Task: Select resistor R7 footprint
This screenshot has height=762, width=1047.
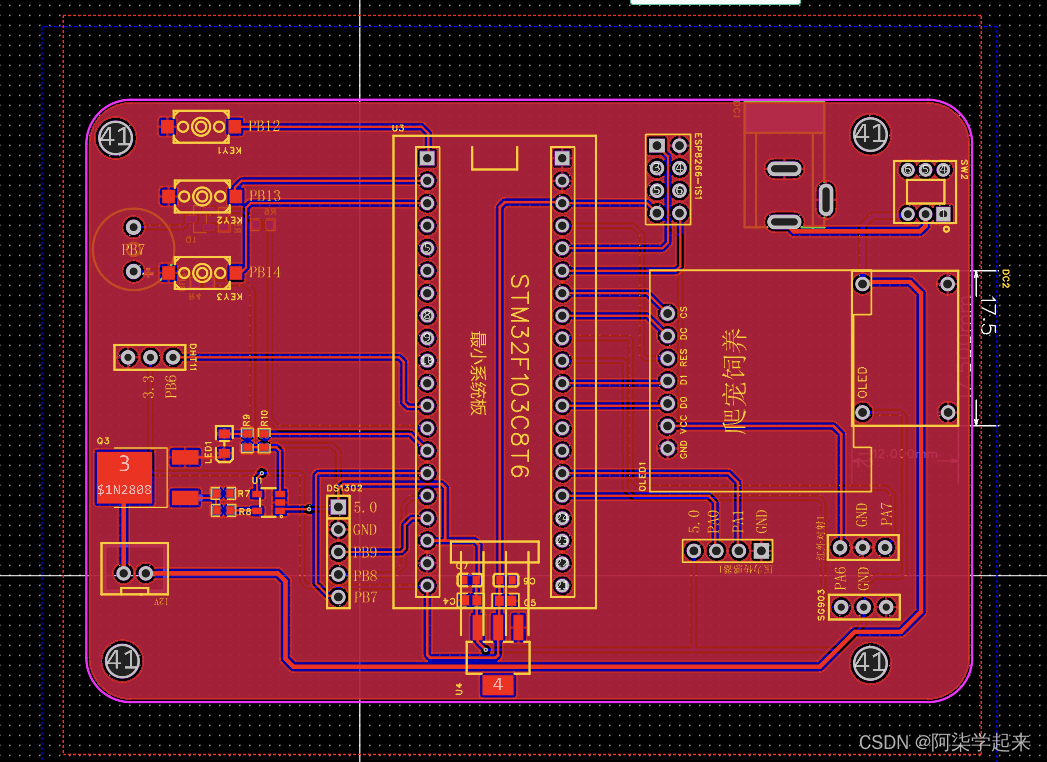Action: pyautogui.click(x=224, y=494)
